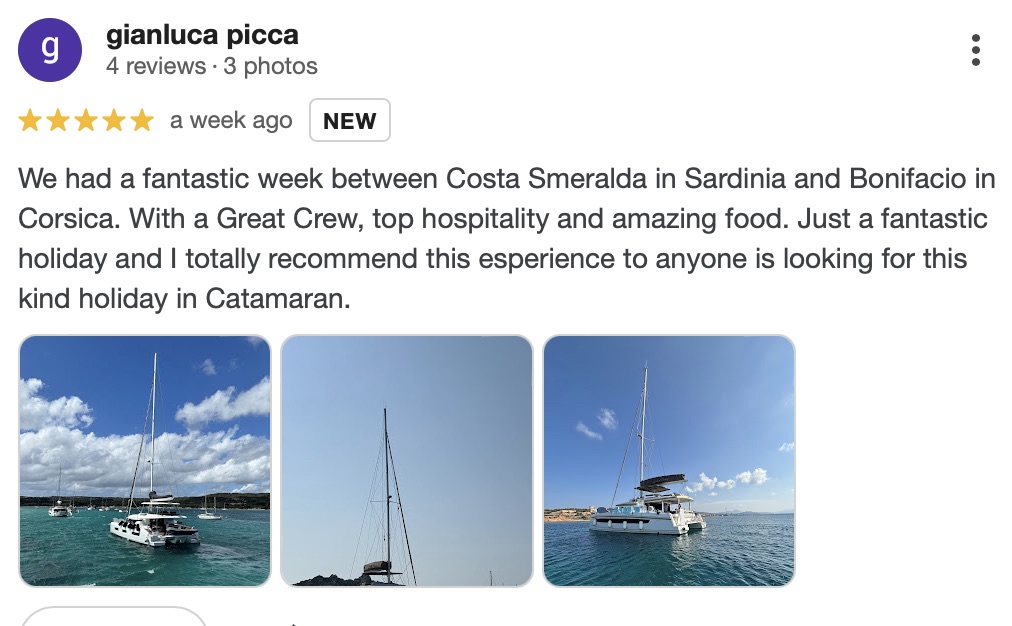
Task: Open the three-dot review options menu
Action: click(975, 50)
